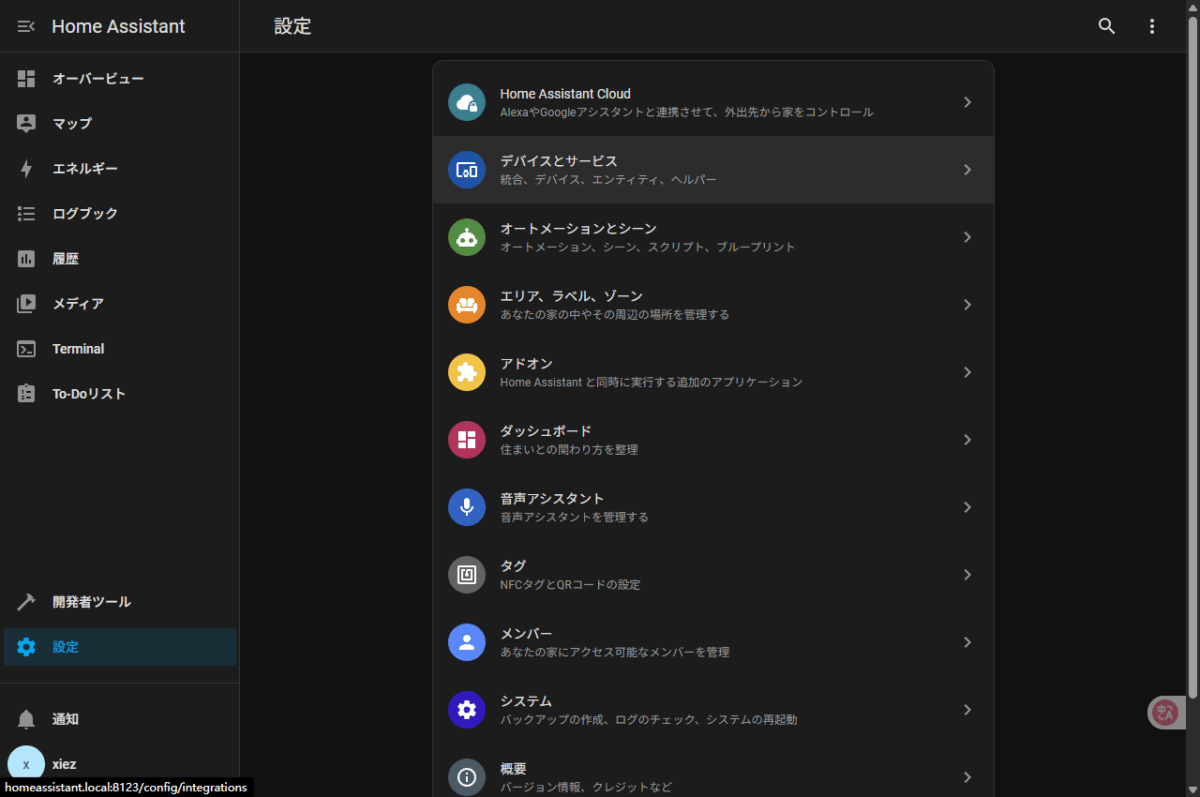Click the Home Assistant Cloud icon
This screenshot has width=1200, height=797.
[x=467, y=102]
